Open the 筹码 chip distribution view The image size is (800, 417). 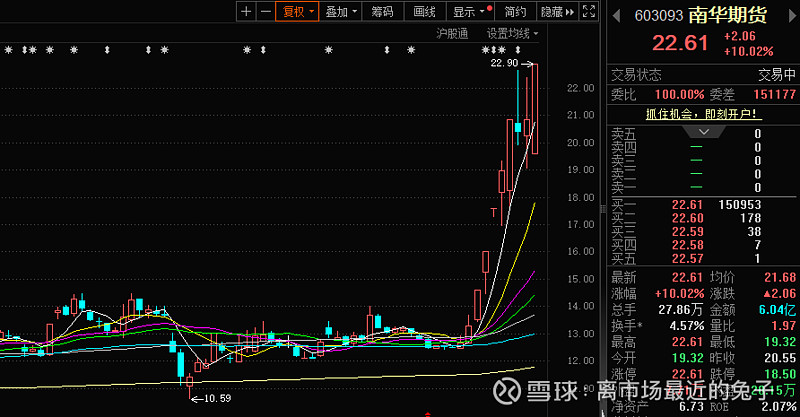(x=382, y=11)
